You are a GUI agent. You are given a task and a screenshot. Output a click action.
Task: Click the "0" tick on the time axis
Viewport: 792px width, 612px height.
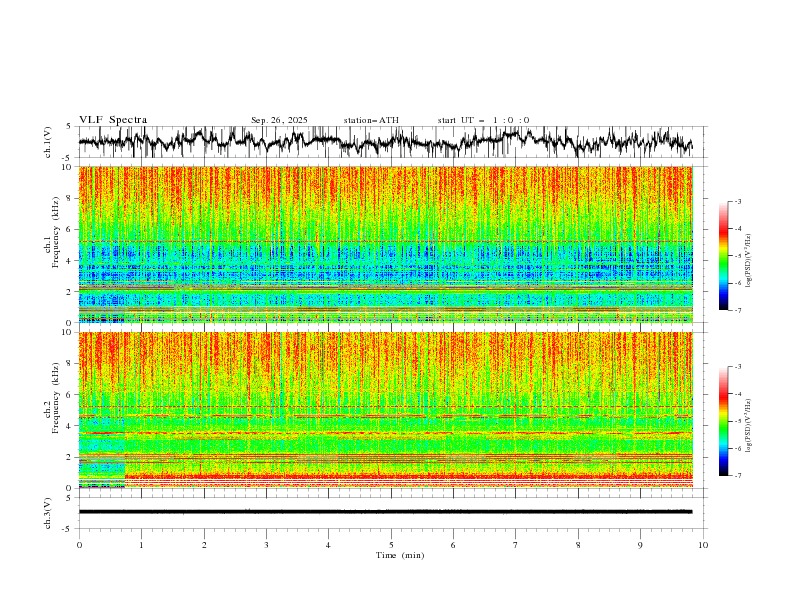(x=79, y=545)
